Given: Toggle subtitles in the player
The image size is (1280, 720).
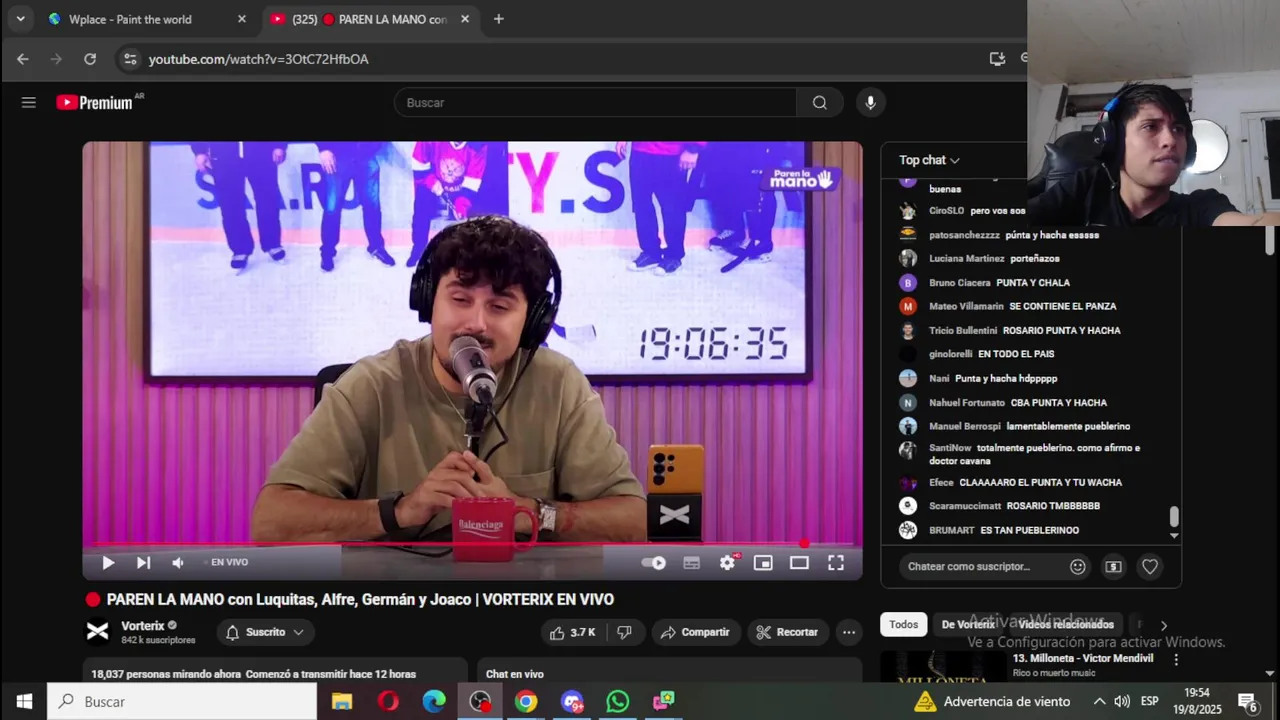Looking at the screenshot, I should coord(691,563).
